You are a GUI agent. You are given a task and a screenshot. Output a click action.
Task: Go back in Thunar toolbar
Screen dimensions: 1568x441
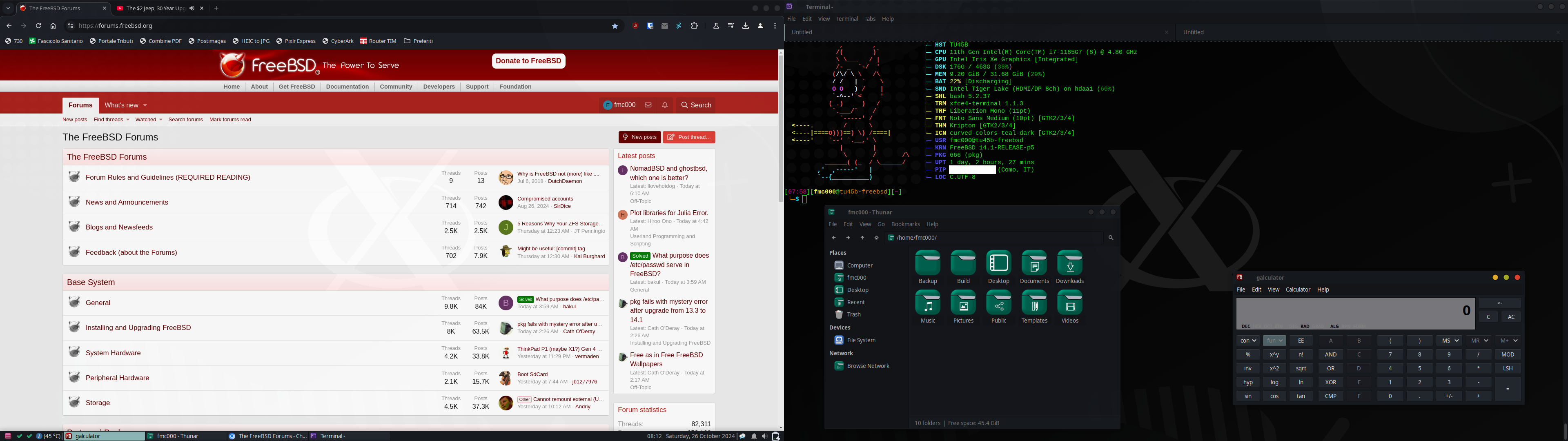pos(833,238)
